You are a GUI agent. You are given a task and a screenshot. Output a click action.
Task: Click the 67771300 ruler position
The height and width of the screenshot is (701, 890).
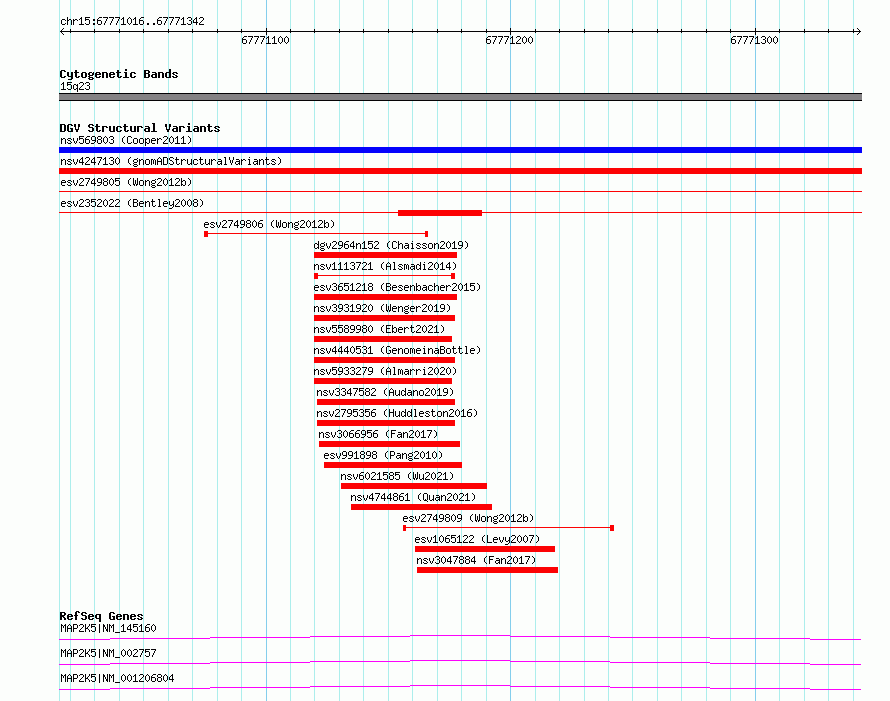(754, 40)
